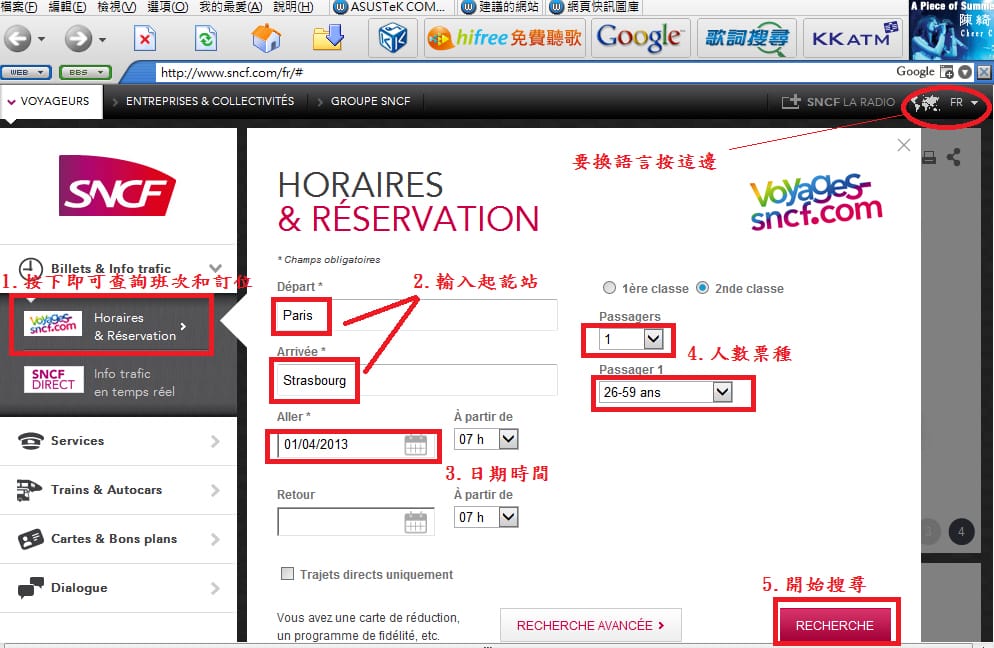Click the download folder icon in toolbar
The height and width of the screenshot is (648, 994).
tap(328, 38)
